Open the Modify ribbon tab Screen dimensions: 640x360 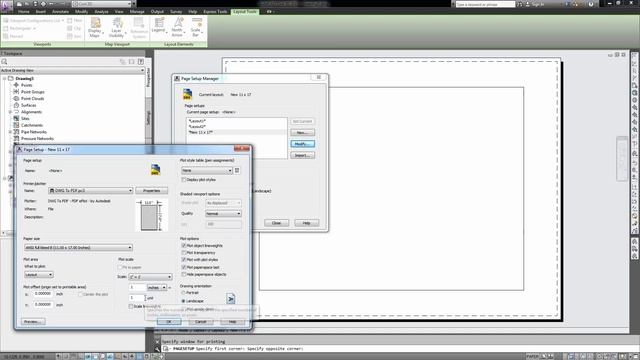[x=81, y=12]
